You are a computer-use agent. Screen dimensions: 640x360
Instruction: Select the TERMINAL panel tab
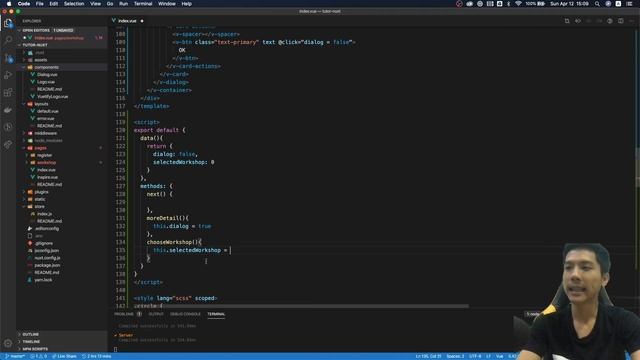point(216,314)
